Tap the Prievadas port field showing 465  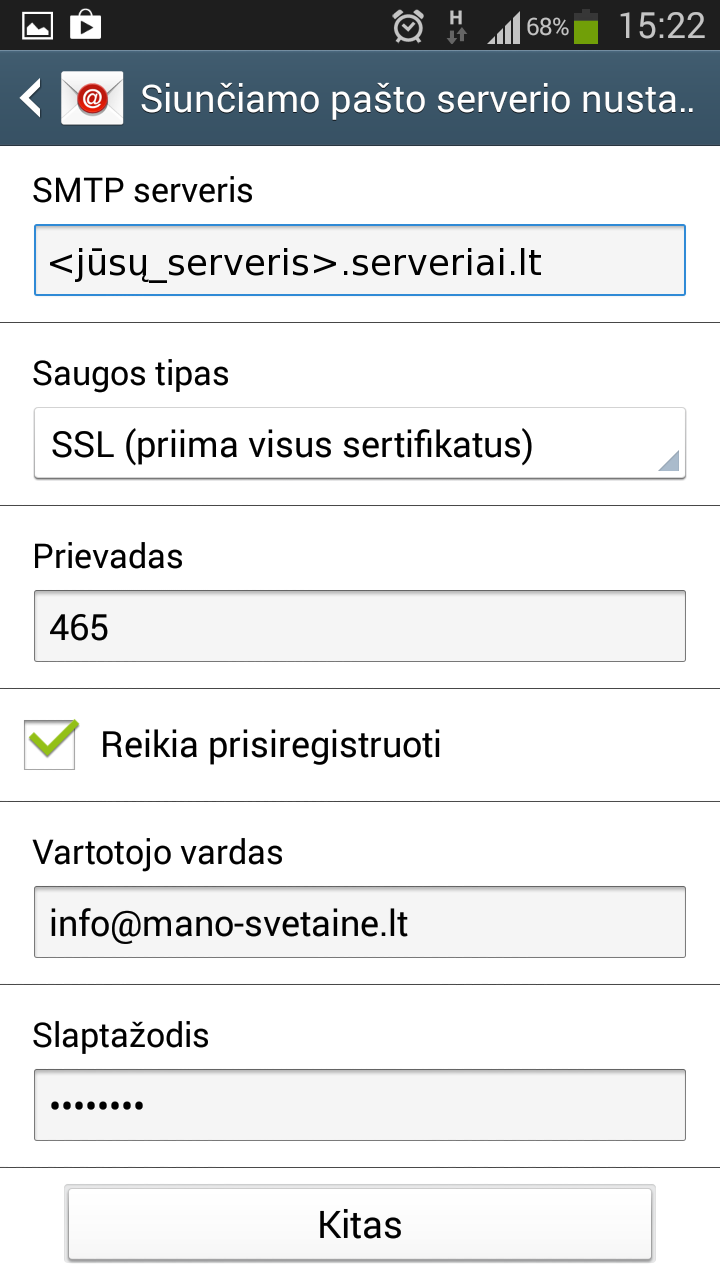[360, 627]
